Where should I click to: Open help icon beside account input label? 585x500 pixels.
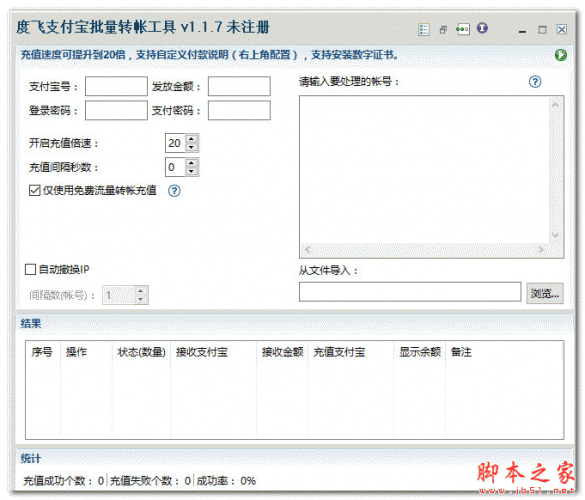(535, 81)
